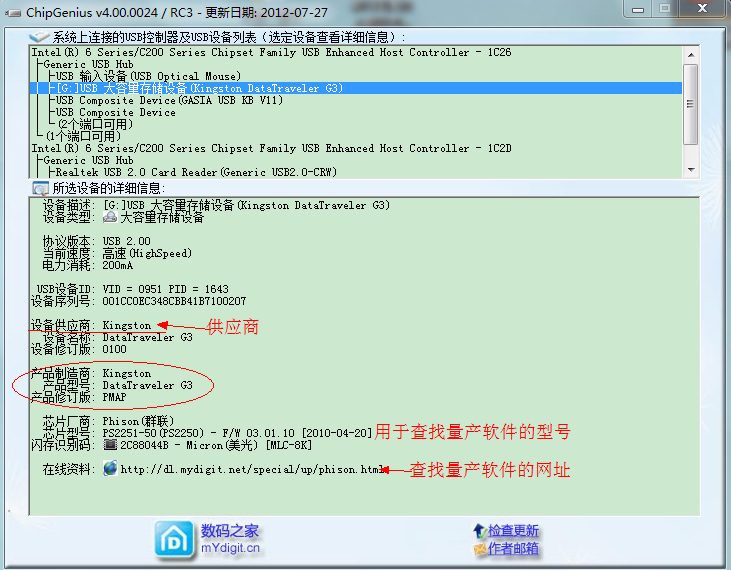Minimize the ChipGenius window
Screen dimensions: 731x570
coord(638,8)
